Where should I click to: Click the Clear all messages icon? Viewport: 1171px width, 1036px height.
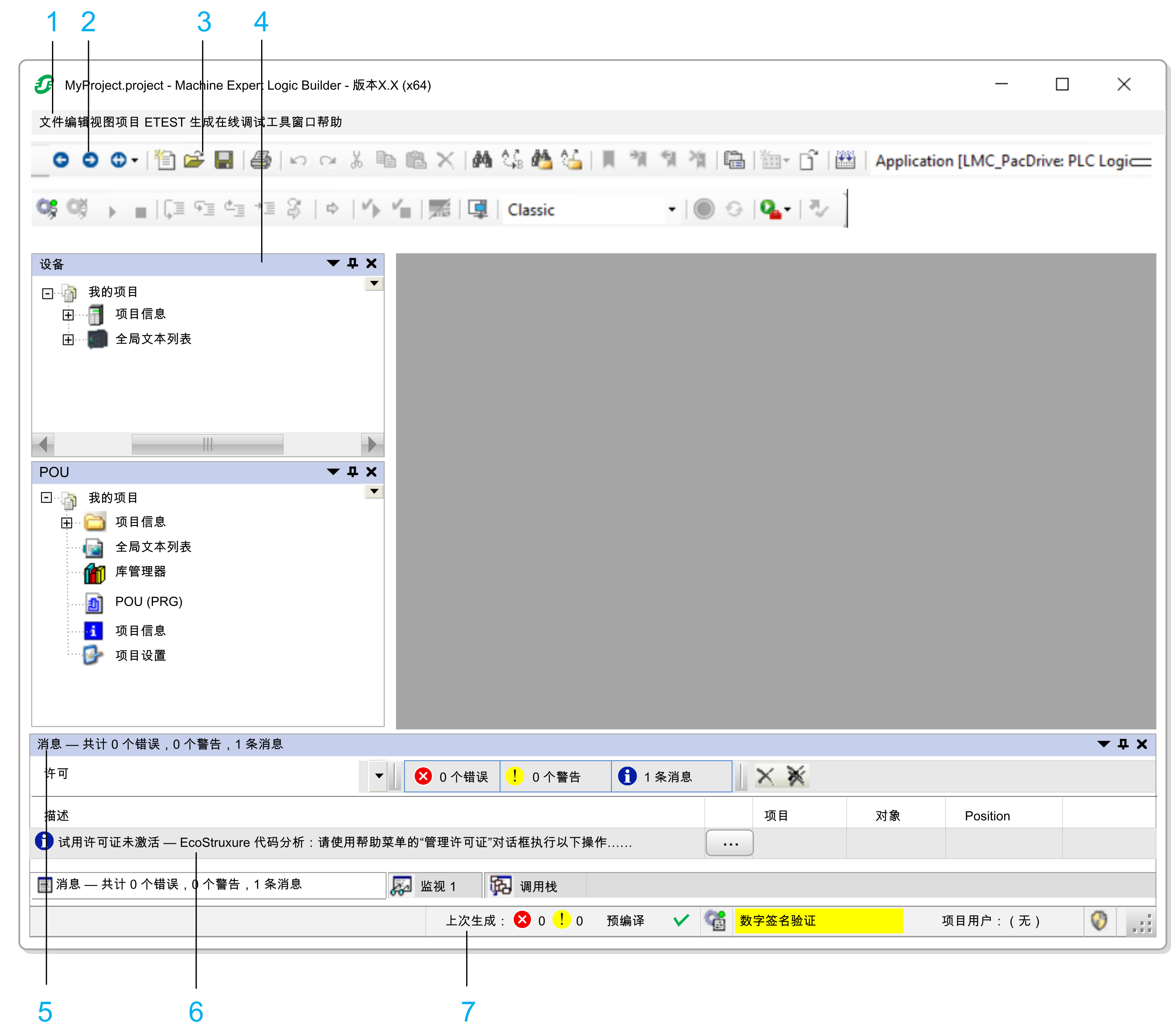(796, 777)
